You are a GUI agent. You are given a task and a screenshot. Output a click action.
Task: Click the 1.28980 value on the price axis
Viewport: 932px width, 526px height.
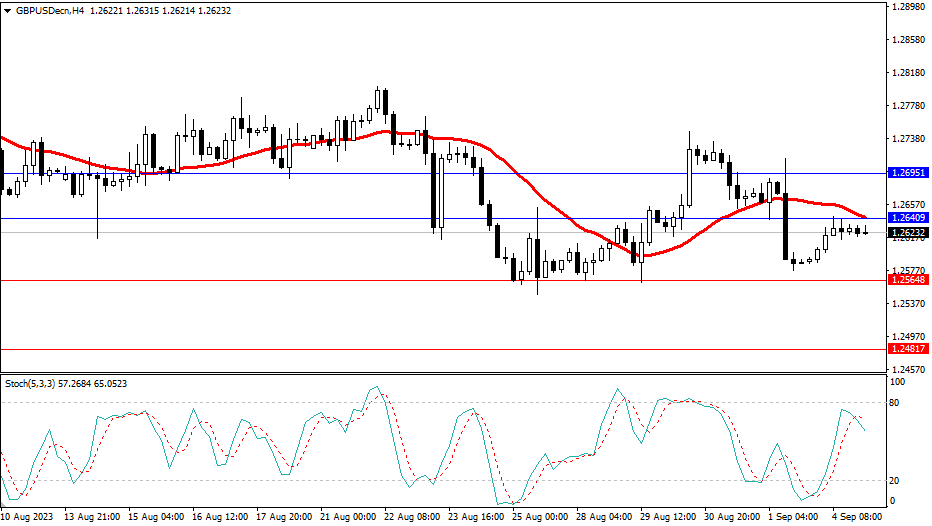pos(908,8)
